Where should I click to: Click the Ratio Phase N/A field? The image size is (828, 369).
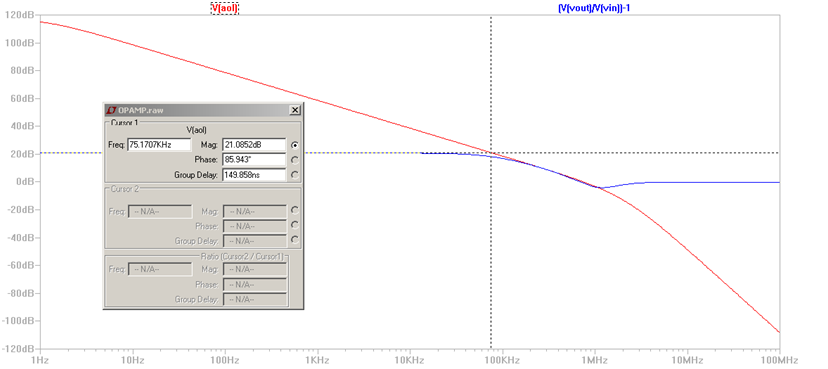point(255,284)
